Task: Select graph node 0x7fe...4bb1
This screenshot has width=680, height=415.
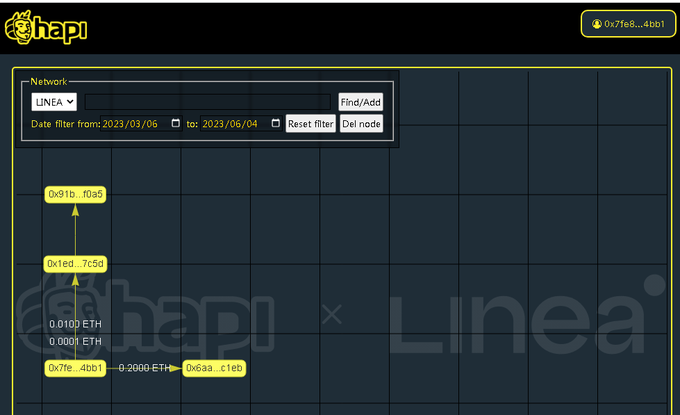Action: (x=75, y=368)
